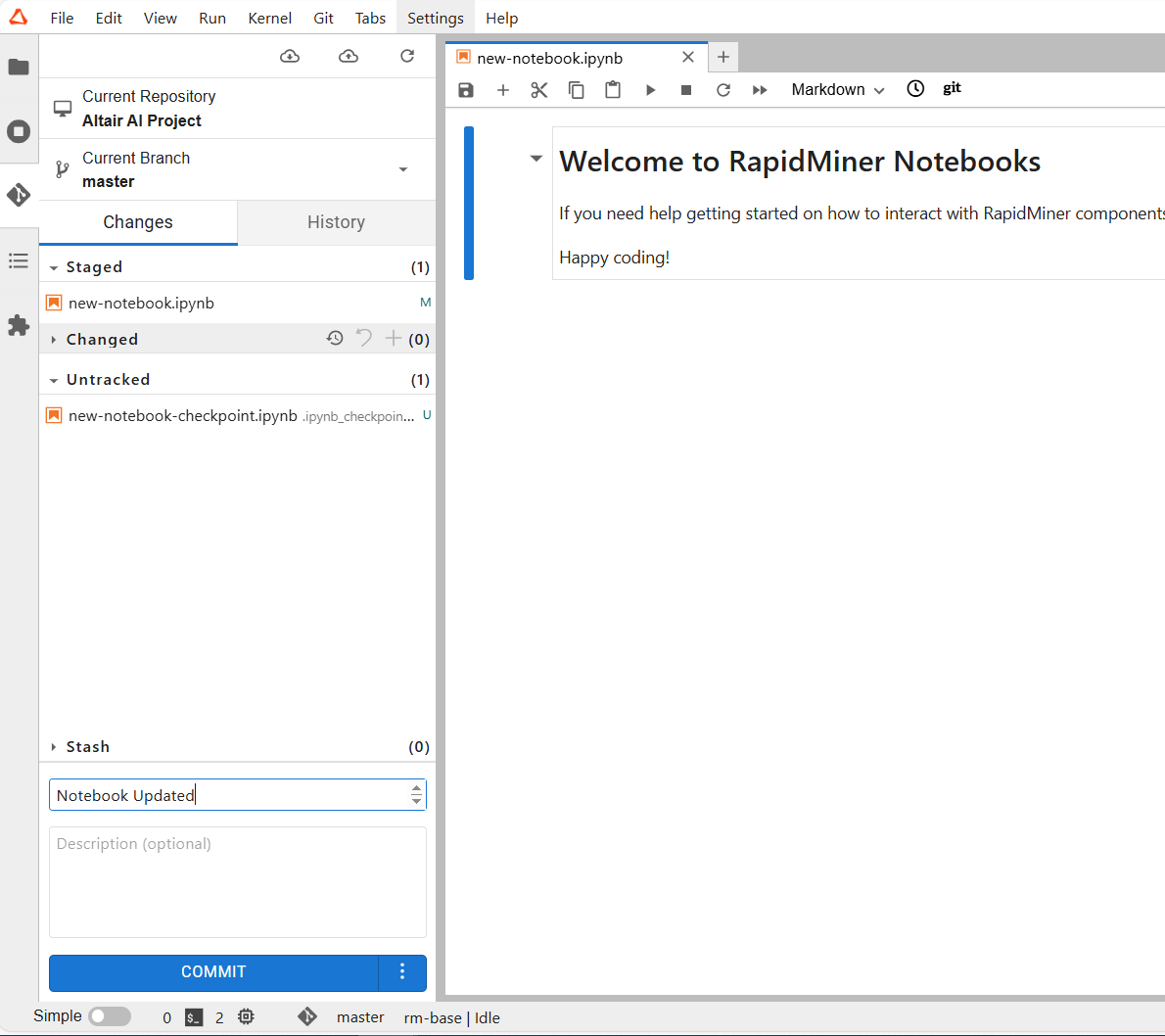The image size is (1165, 1036).
Task: Close the new-notebook.ipynb tab
Action: [688, 57]
